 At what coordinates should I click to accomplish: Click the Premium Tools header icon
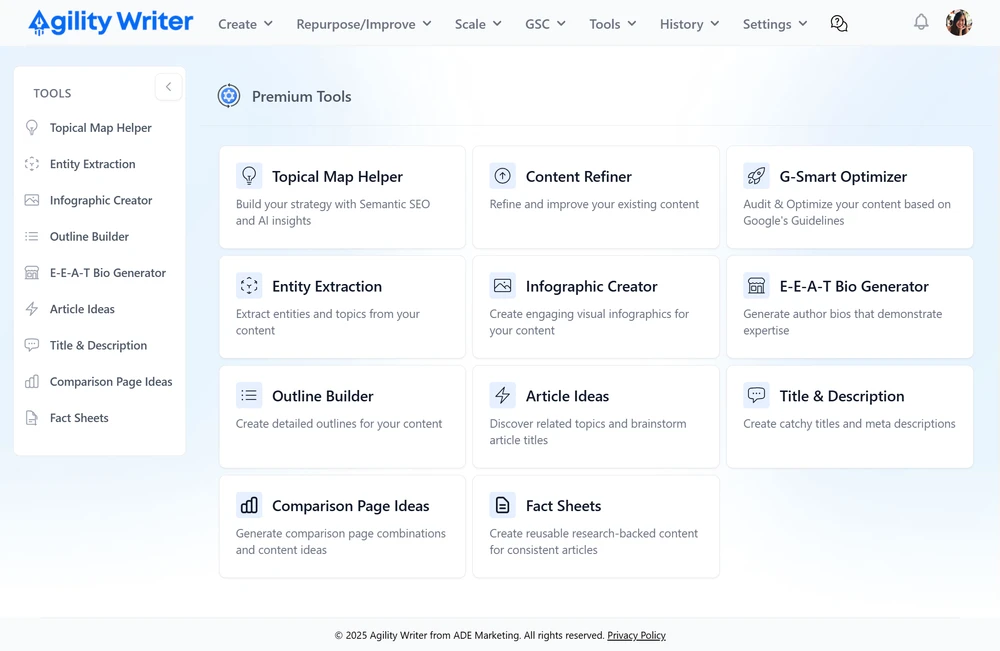point(229,96)
